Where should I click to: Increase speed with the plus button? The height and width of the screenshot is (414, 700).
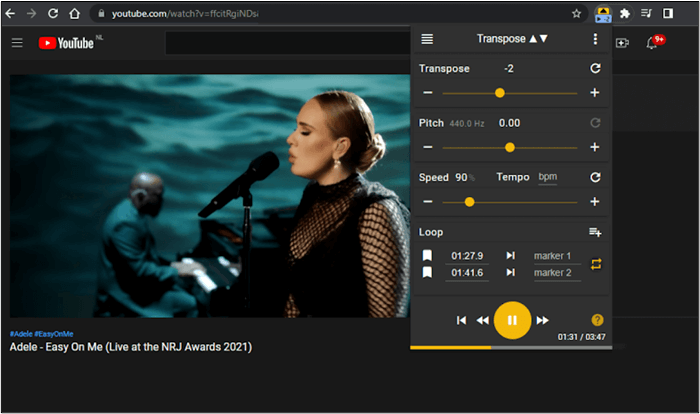tap(595, 202)
